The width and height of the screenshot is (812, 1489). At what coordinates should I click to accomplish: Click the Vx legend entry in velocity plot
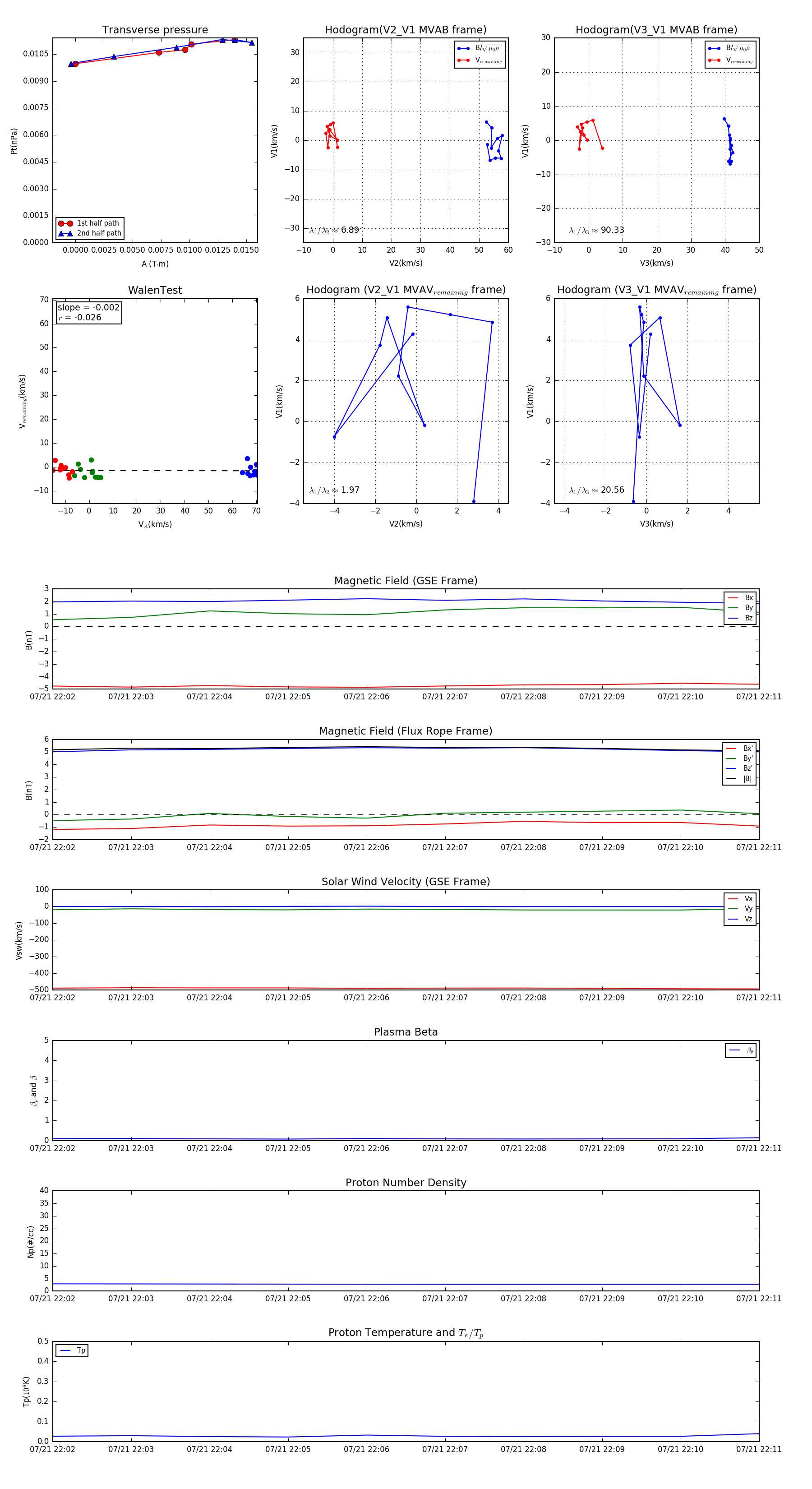pos(740,899)
